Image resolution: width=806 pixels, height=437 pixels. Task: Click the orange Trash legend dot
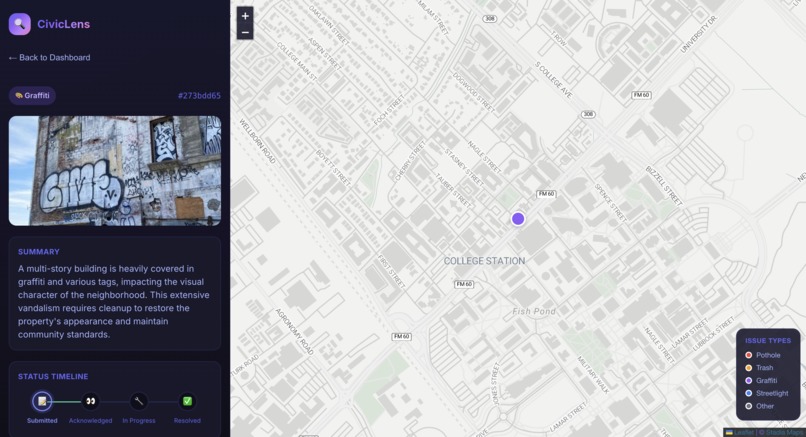[x=748, y=368]
